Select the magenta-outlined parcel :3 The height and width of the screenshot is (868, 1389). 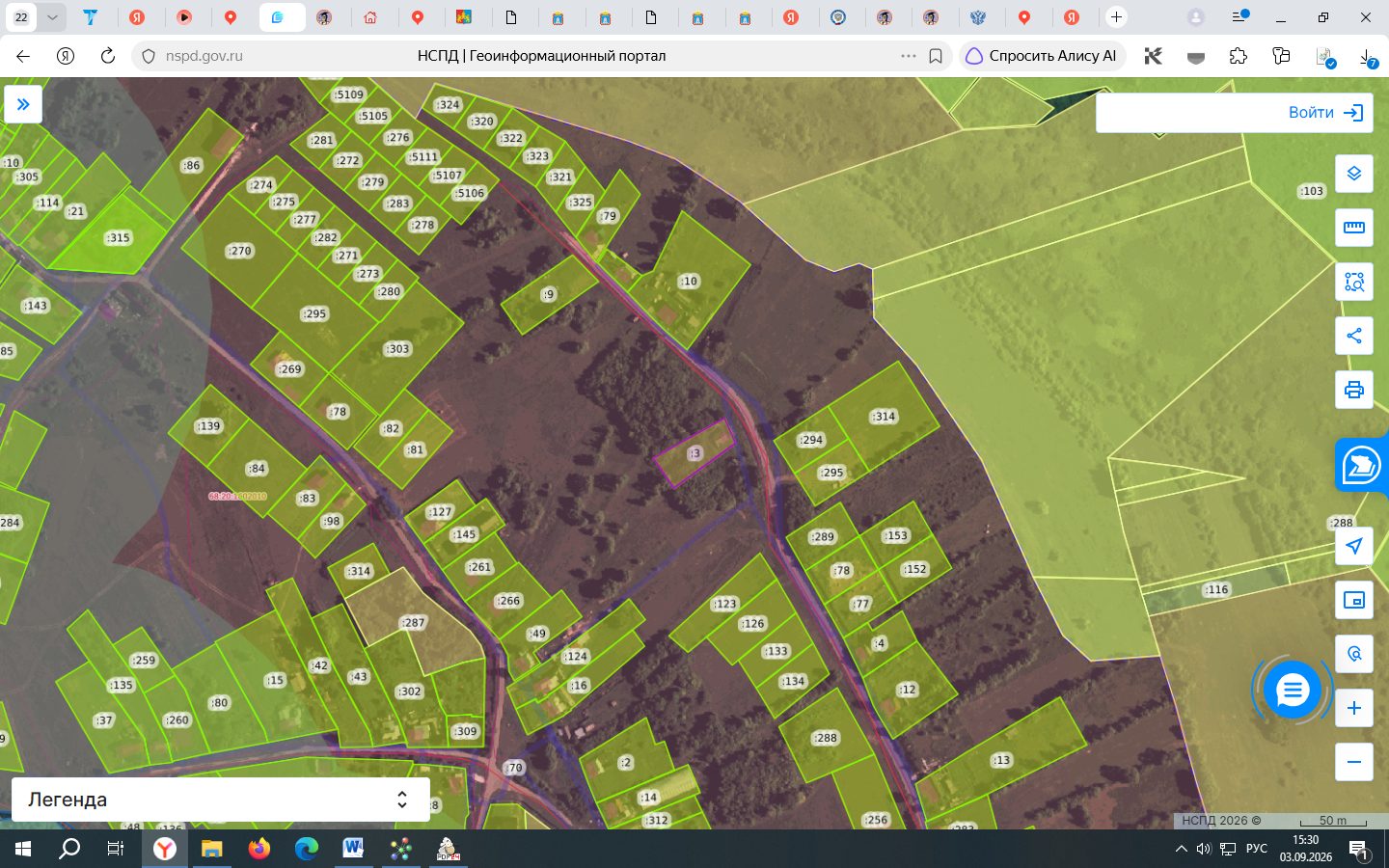[694, 453]
